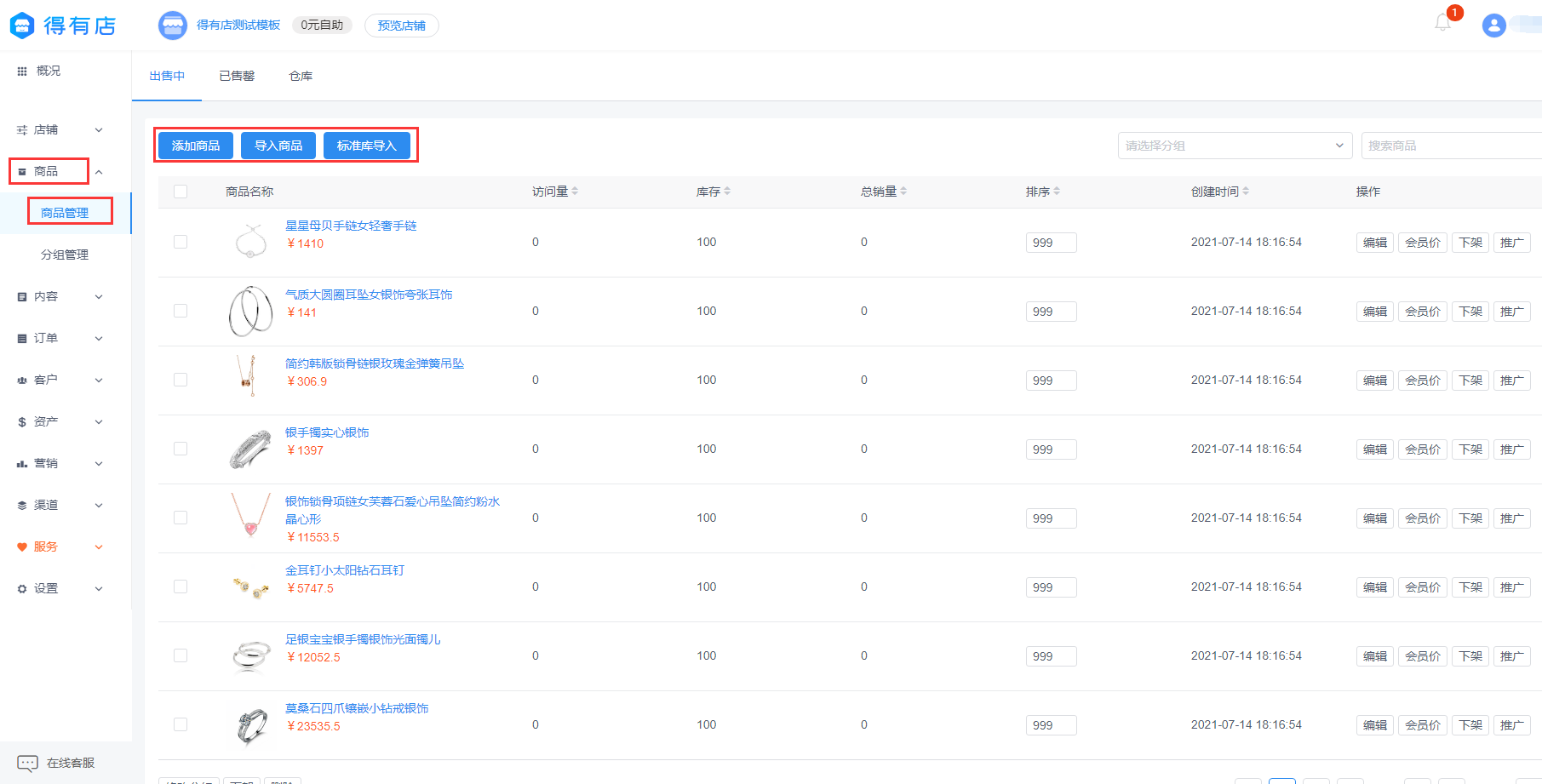The height and width of the screenshot is (784, 1542).
Task: Open 在线客服 chat icon
Action: click(27, 763)
